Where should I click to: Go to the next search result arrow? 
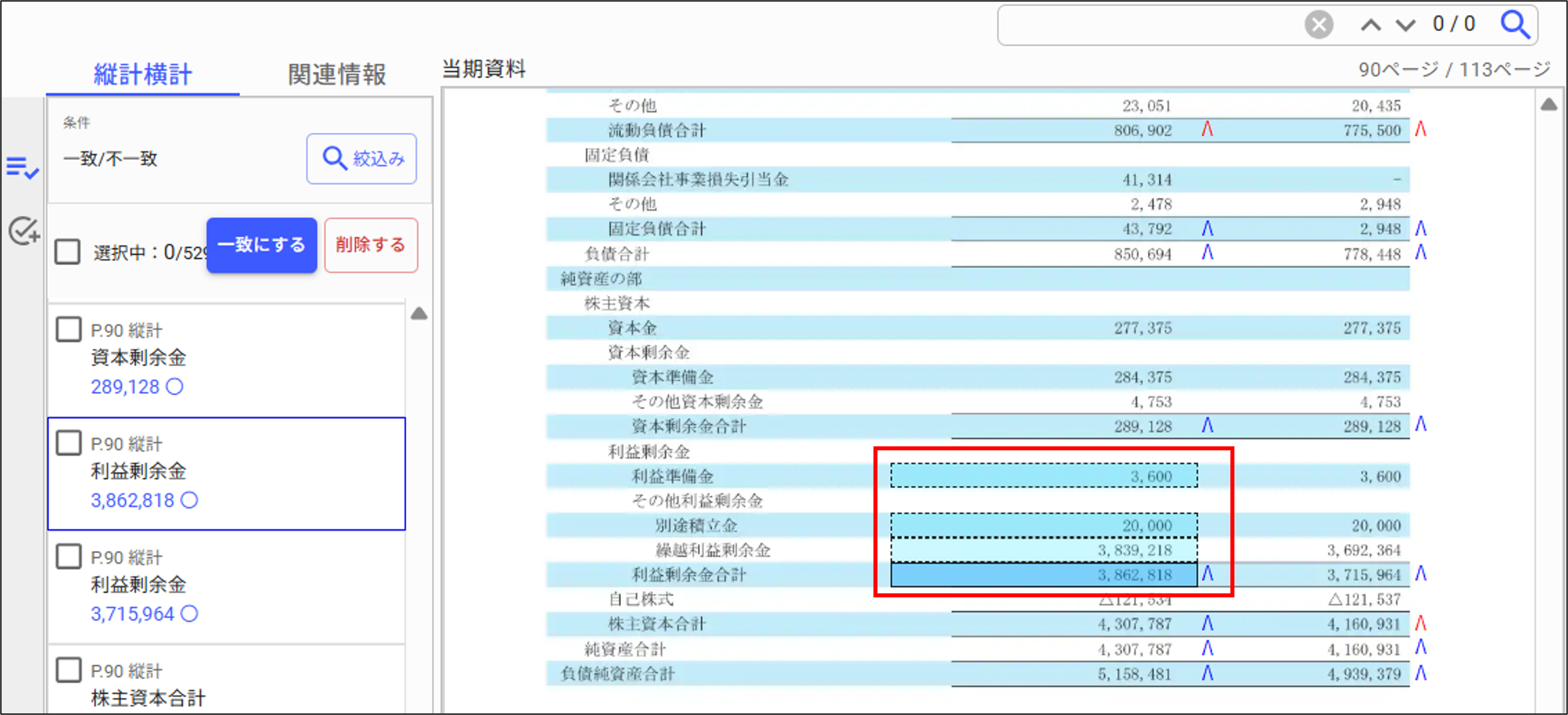coord(1405,25)
